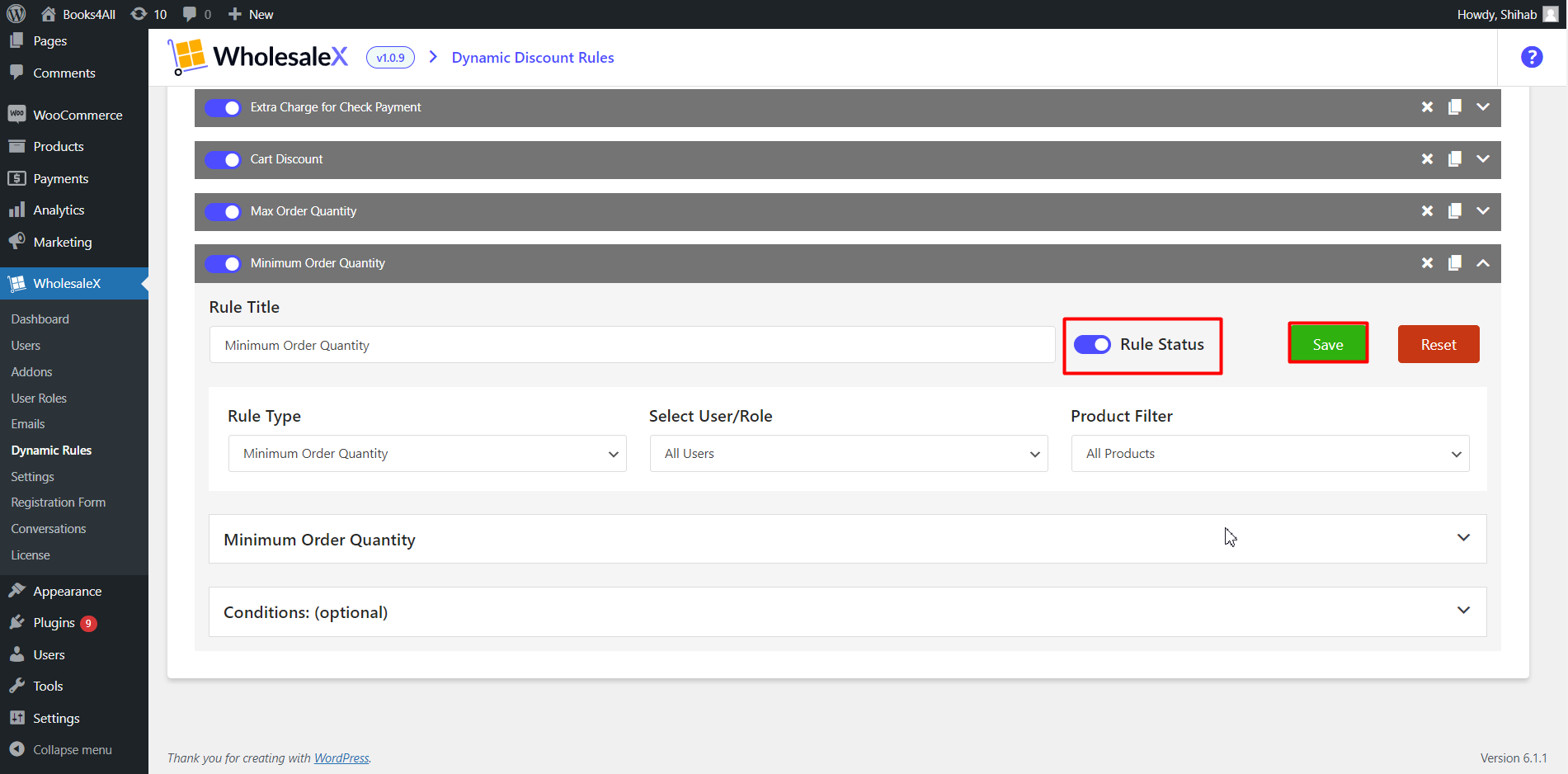This screenshot has width=1568, height=774.
Task: Click the v1.0.9 version badge
Action: [390, 58]
